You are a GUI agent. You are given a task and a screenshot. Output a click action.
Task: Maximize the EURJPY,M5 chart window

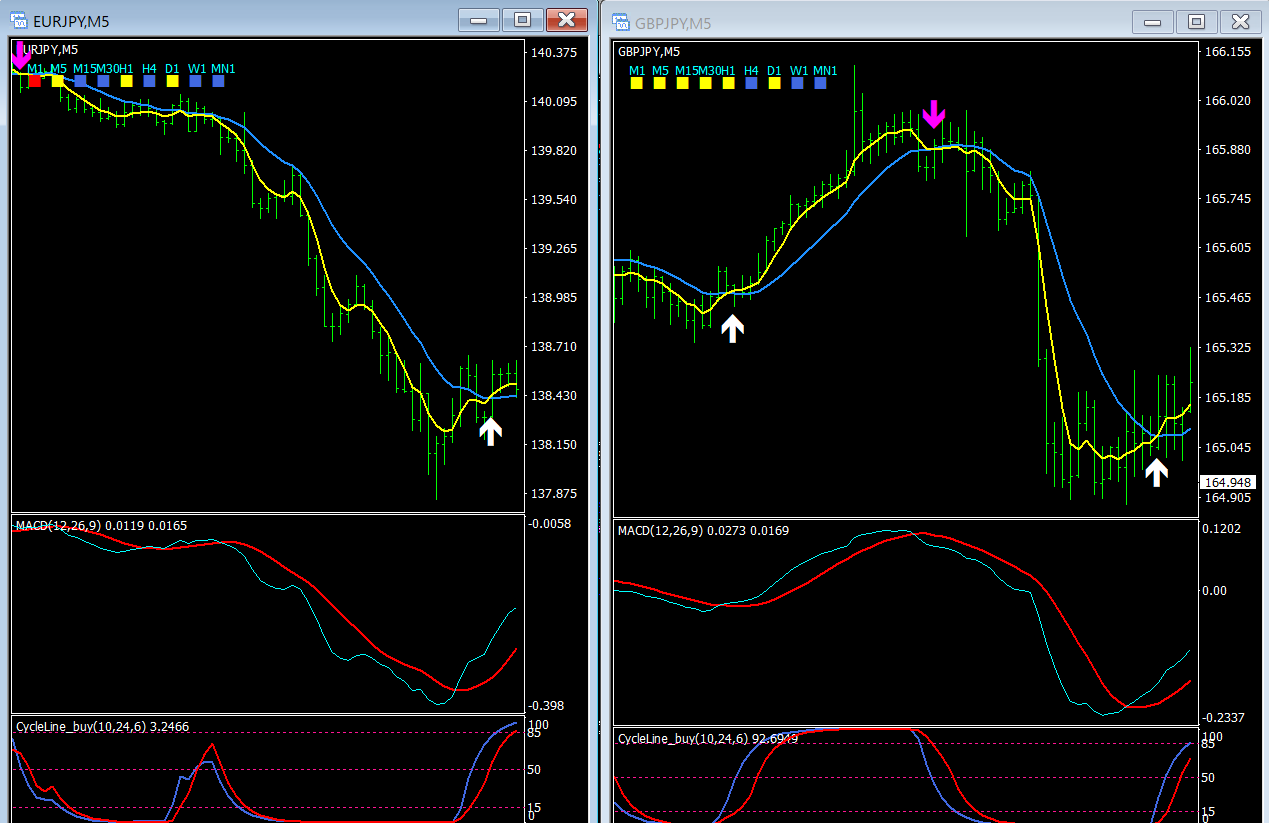pyautogui.click(x=522, y=20)
